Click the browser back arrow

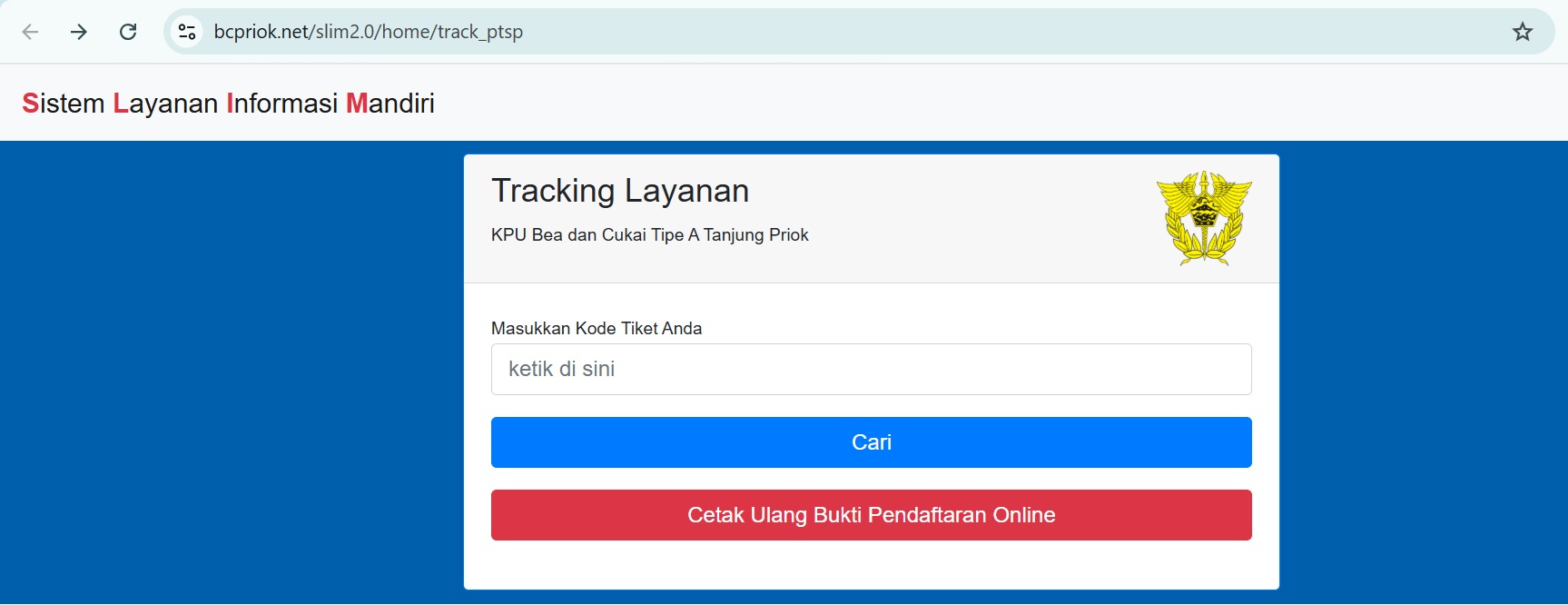point(30,32)
